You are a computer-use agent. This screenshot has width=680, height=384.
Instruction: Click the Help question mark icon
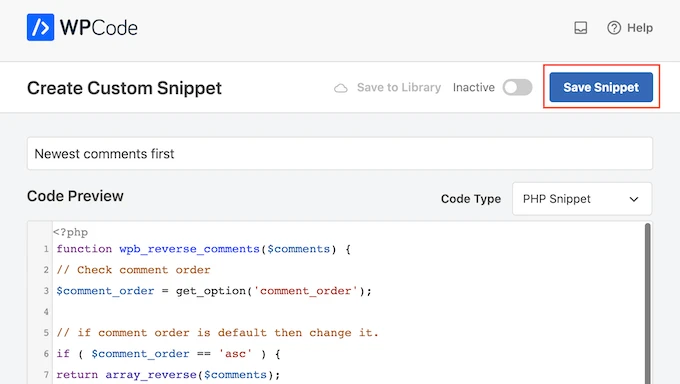tap(614, 28)
